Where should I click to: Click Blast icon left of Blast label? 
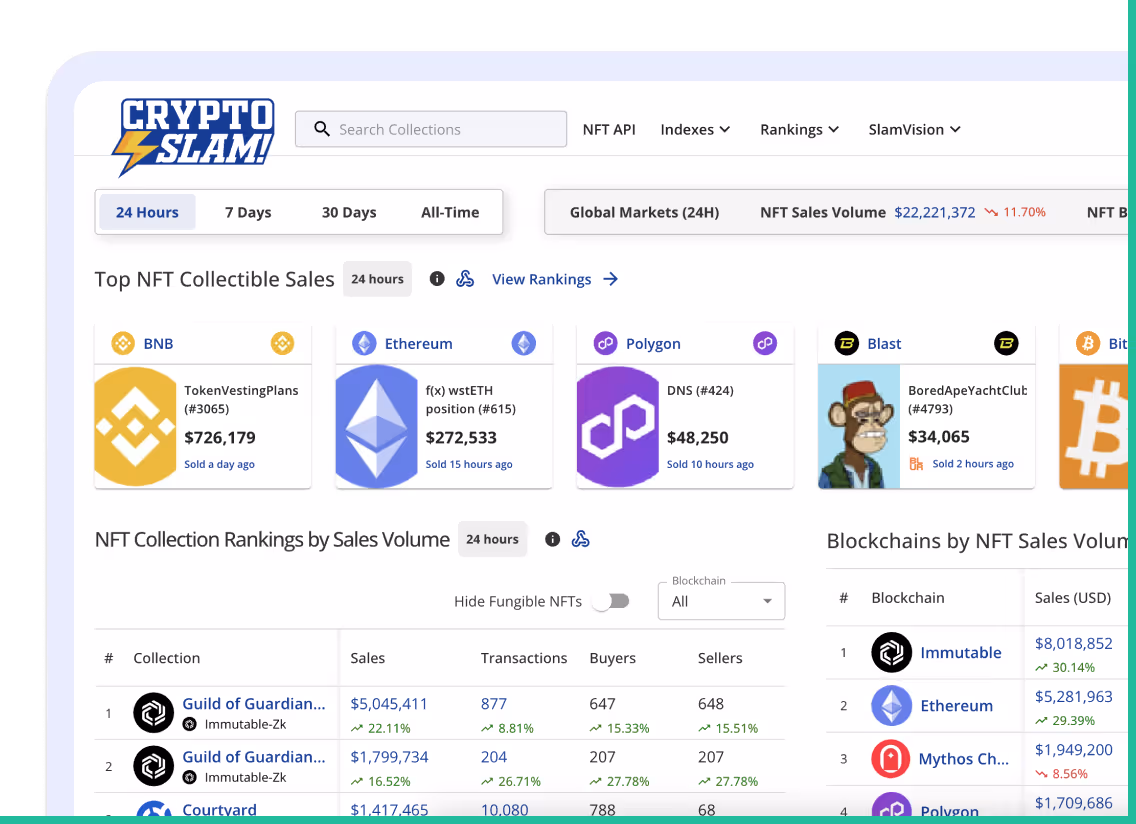point(847,343)
